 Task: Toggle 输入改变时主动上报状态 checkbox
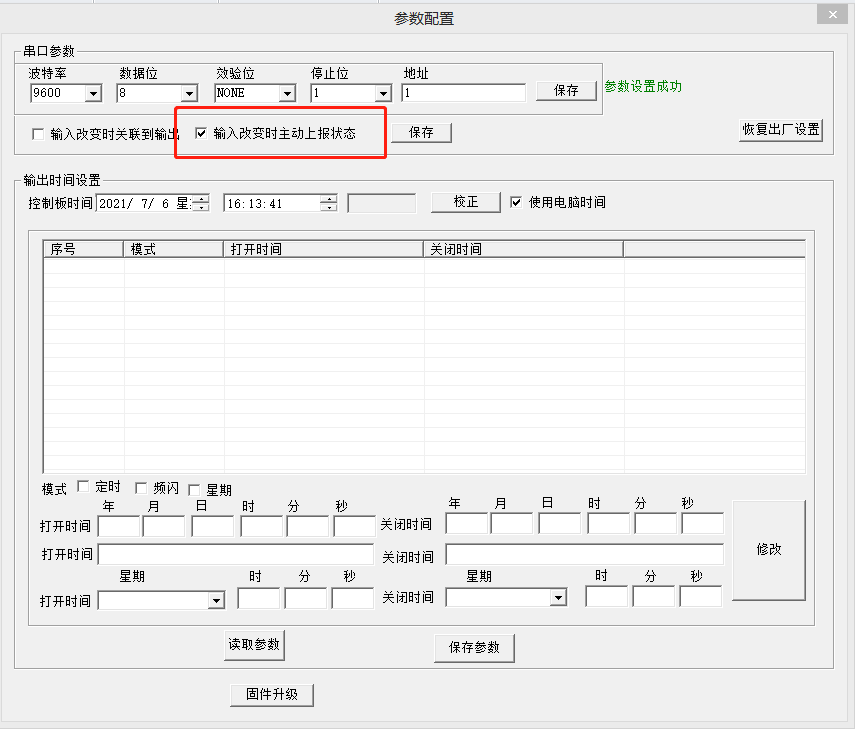pyautogui.click(x=201, y=133)
